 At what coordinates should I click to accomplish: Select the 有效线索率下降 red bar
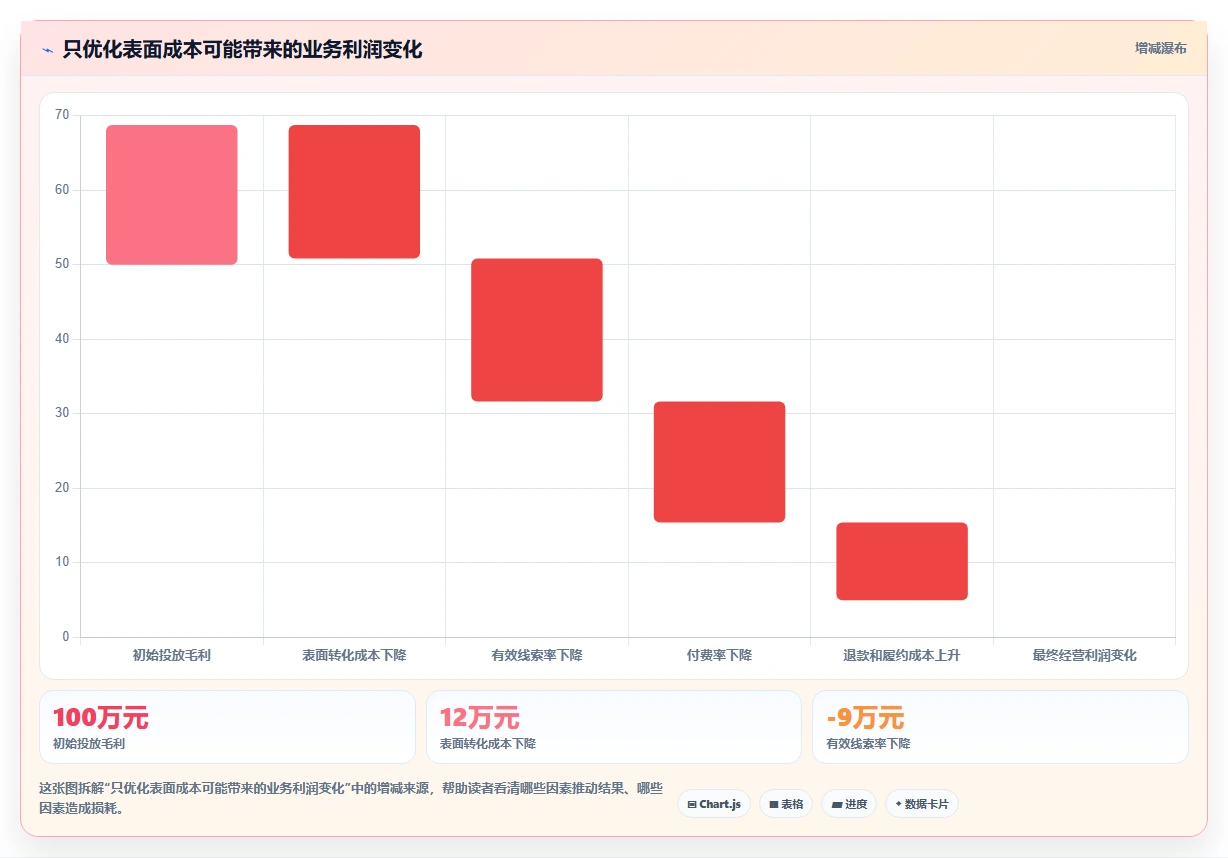(537, 330)
